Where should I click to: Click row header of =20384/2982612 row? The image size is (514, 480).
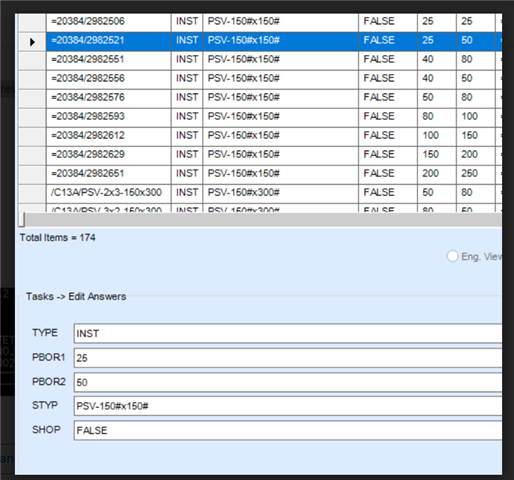click(x=32, y=136)
